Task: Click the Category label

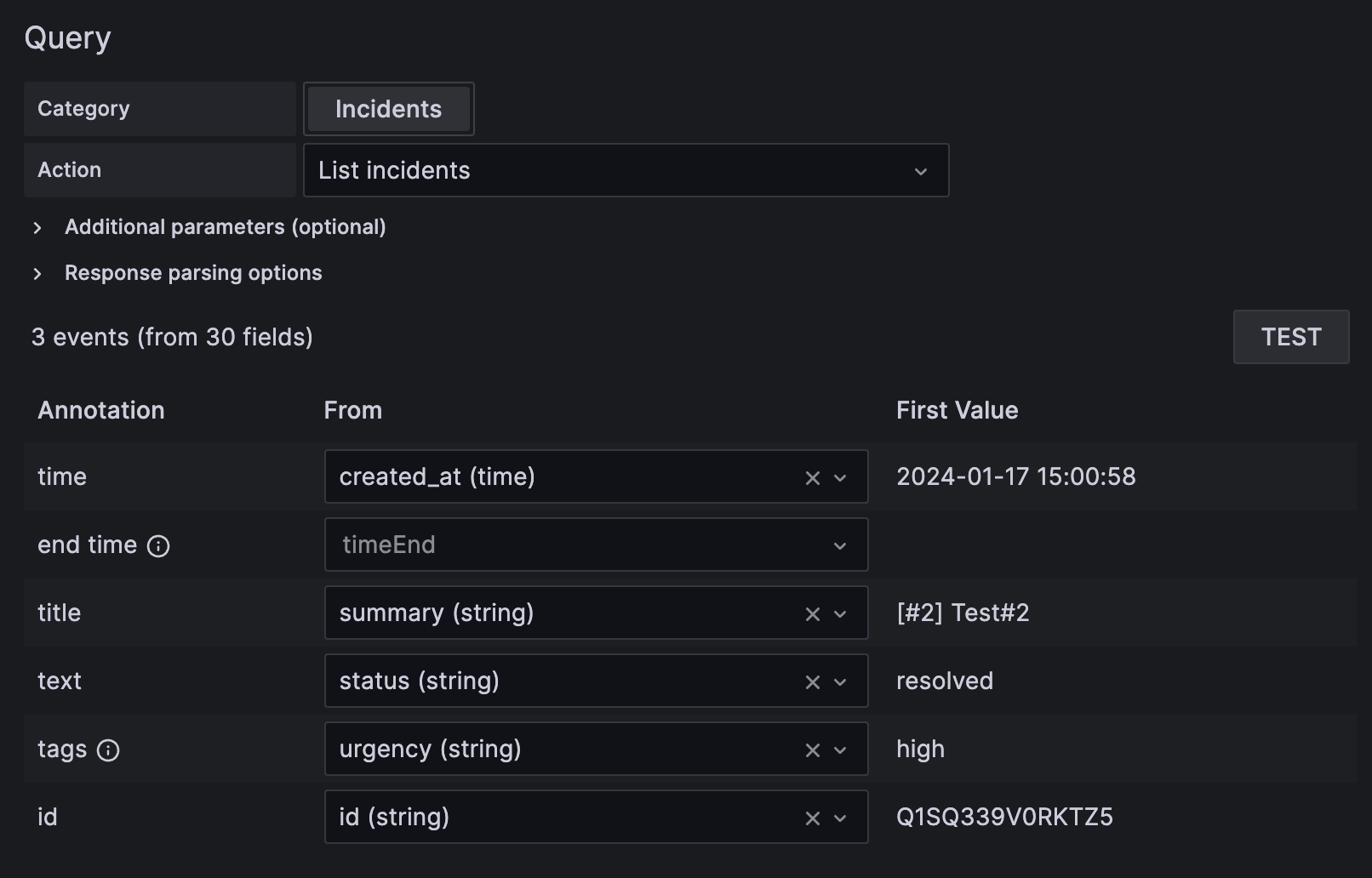Action: pyautogui.click(x=83, y=109)
